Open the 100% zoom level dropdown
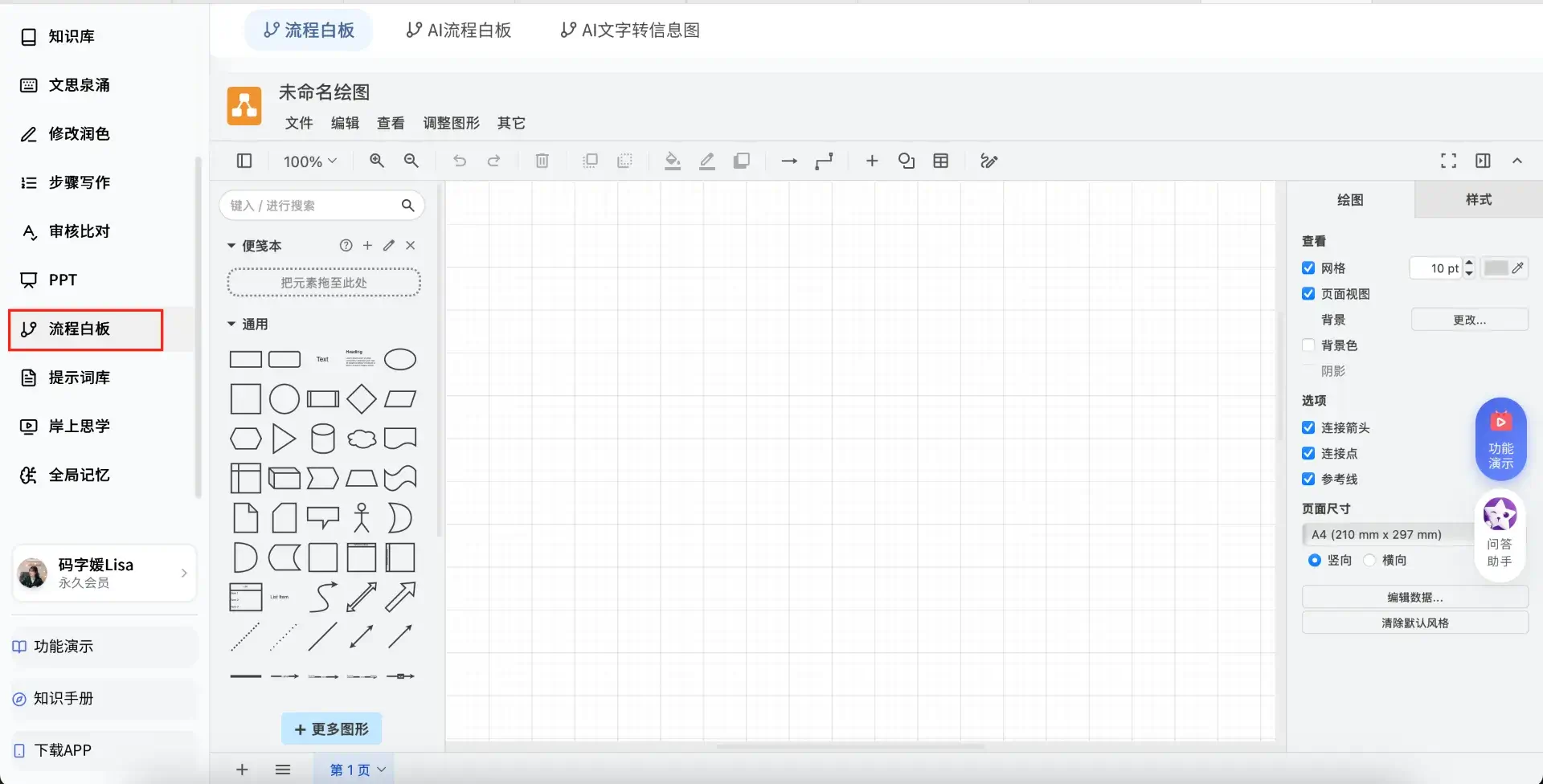The height and width of the screenshot is (784, 1543). (309, 161)
